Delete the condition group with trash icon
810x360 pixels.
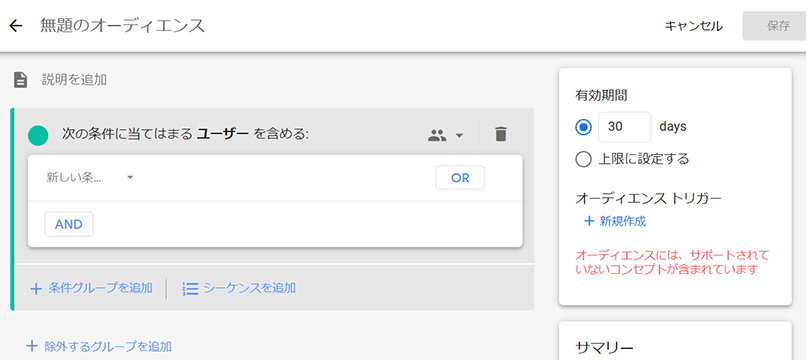click(501, 135)
